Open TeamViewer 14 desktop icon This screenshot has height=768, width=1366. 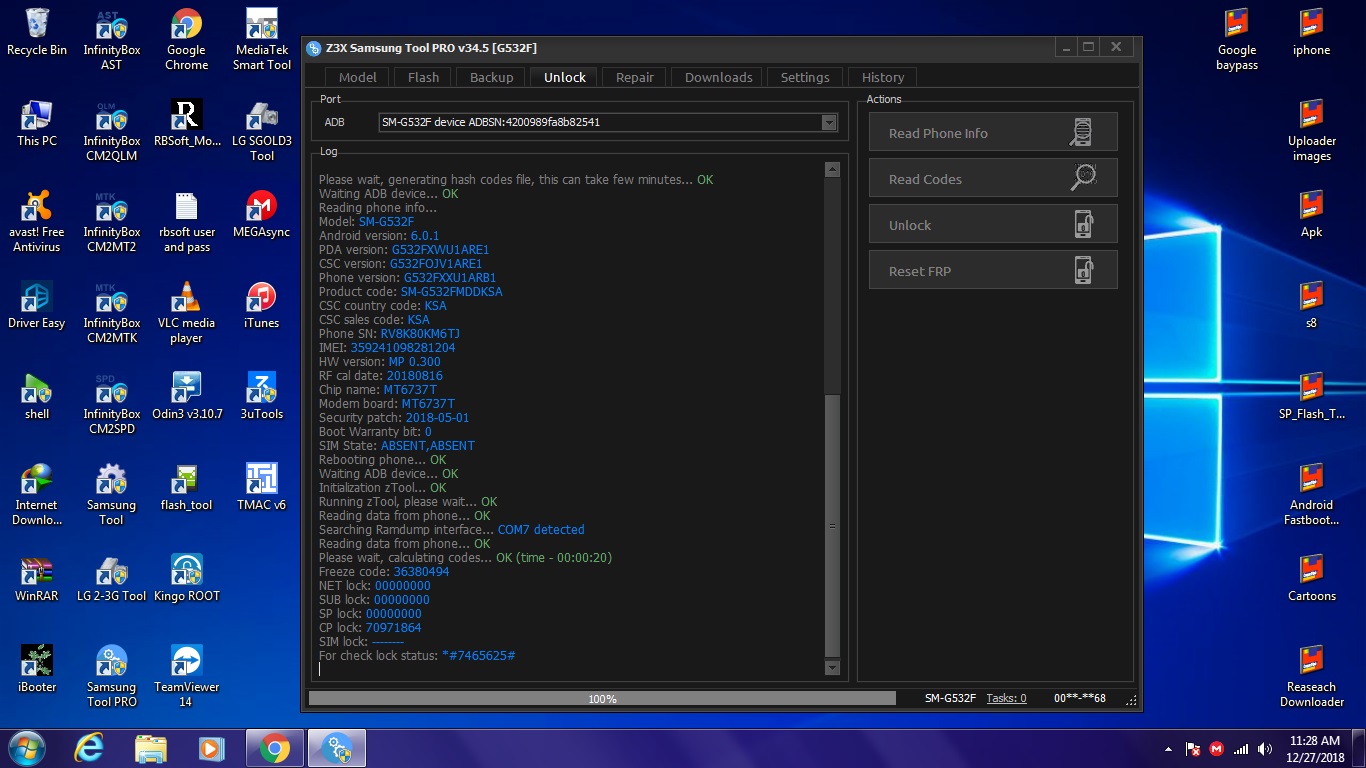186,677
